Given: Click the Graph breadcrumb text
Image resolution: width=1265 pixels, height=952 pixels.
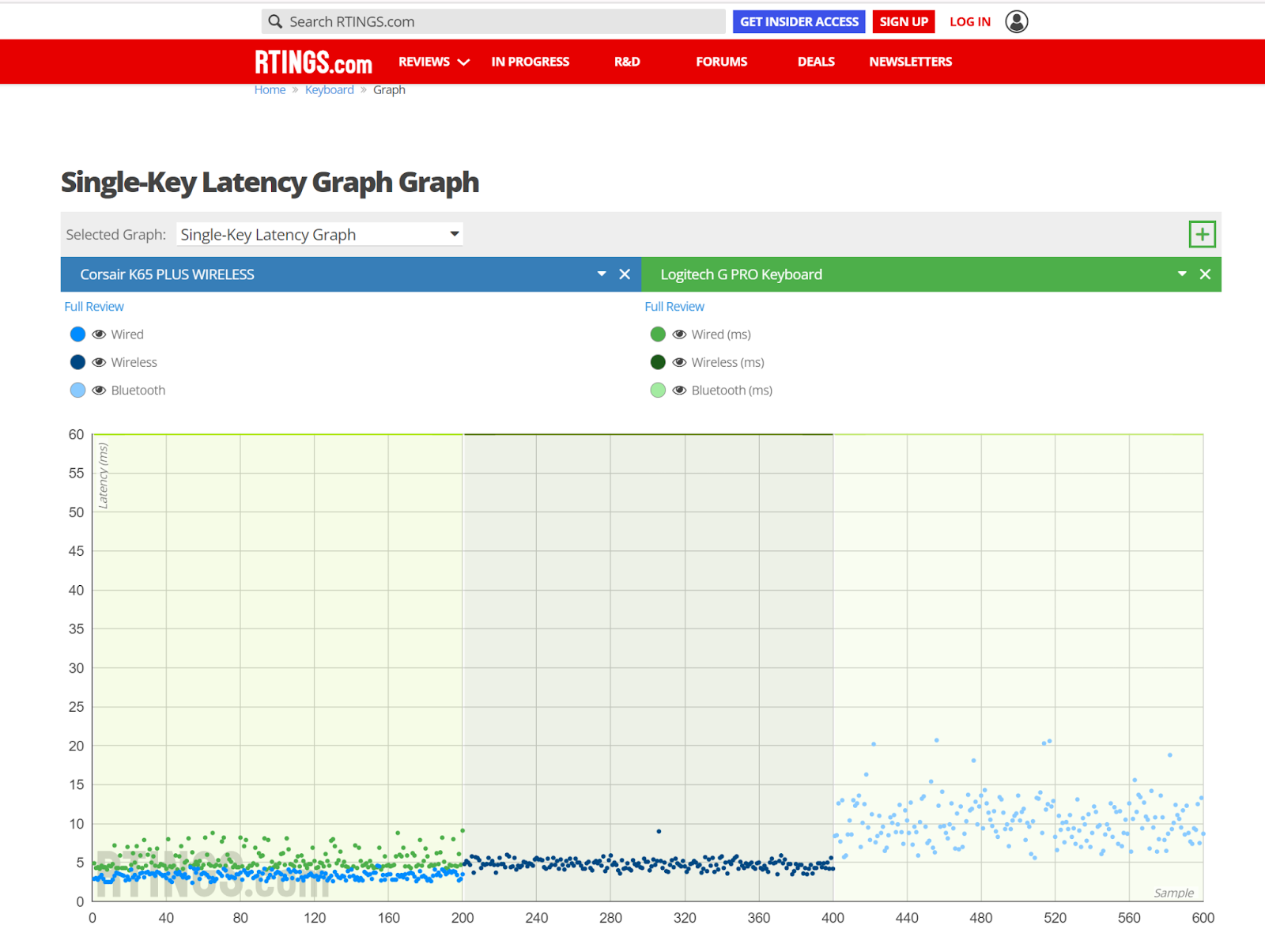Looking at the screenshot, I should 389,90.
